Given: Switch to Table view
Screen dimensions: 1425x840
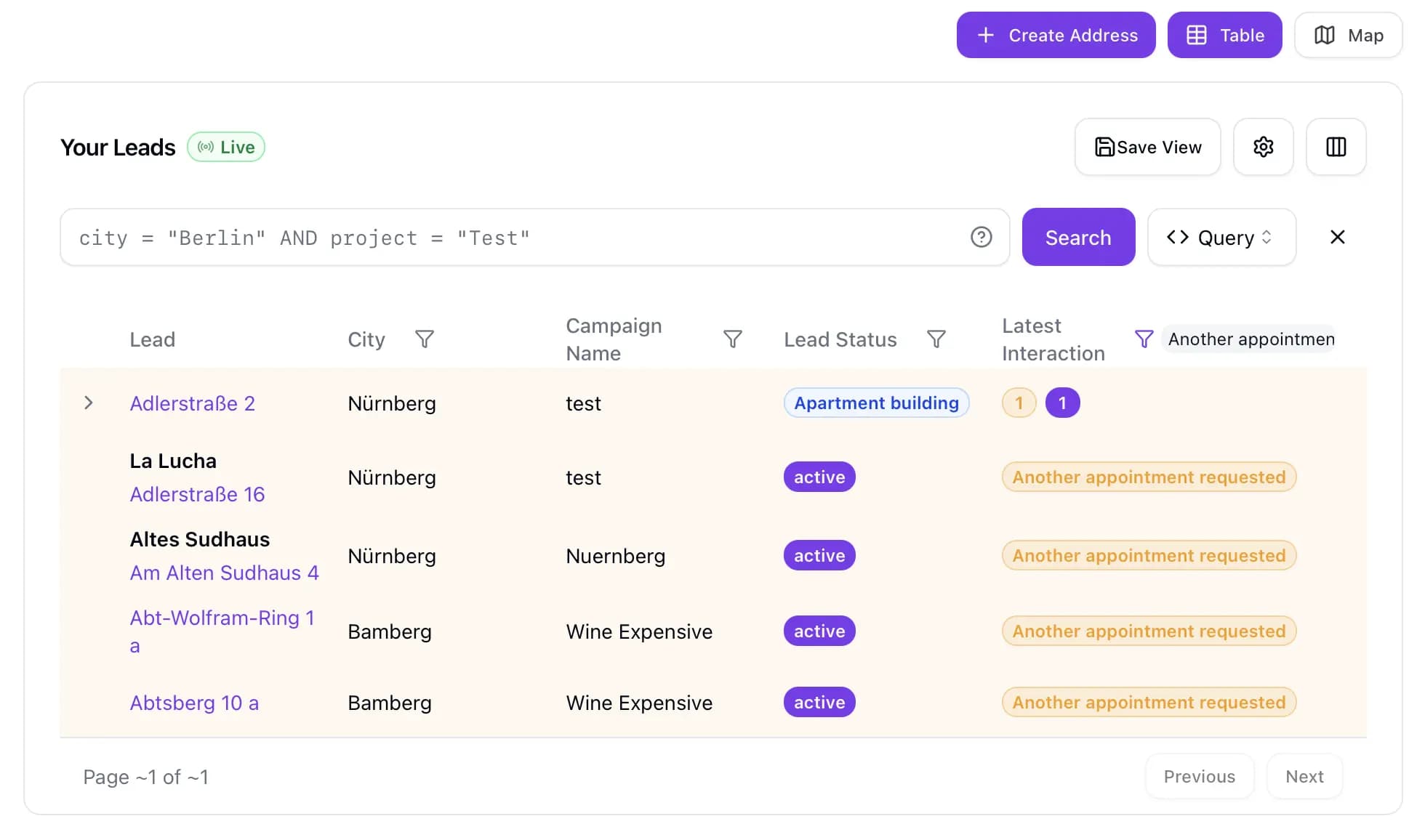Looking at the screenshot, I should (x=1224, y=34).
